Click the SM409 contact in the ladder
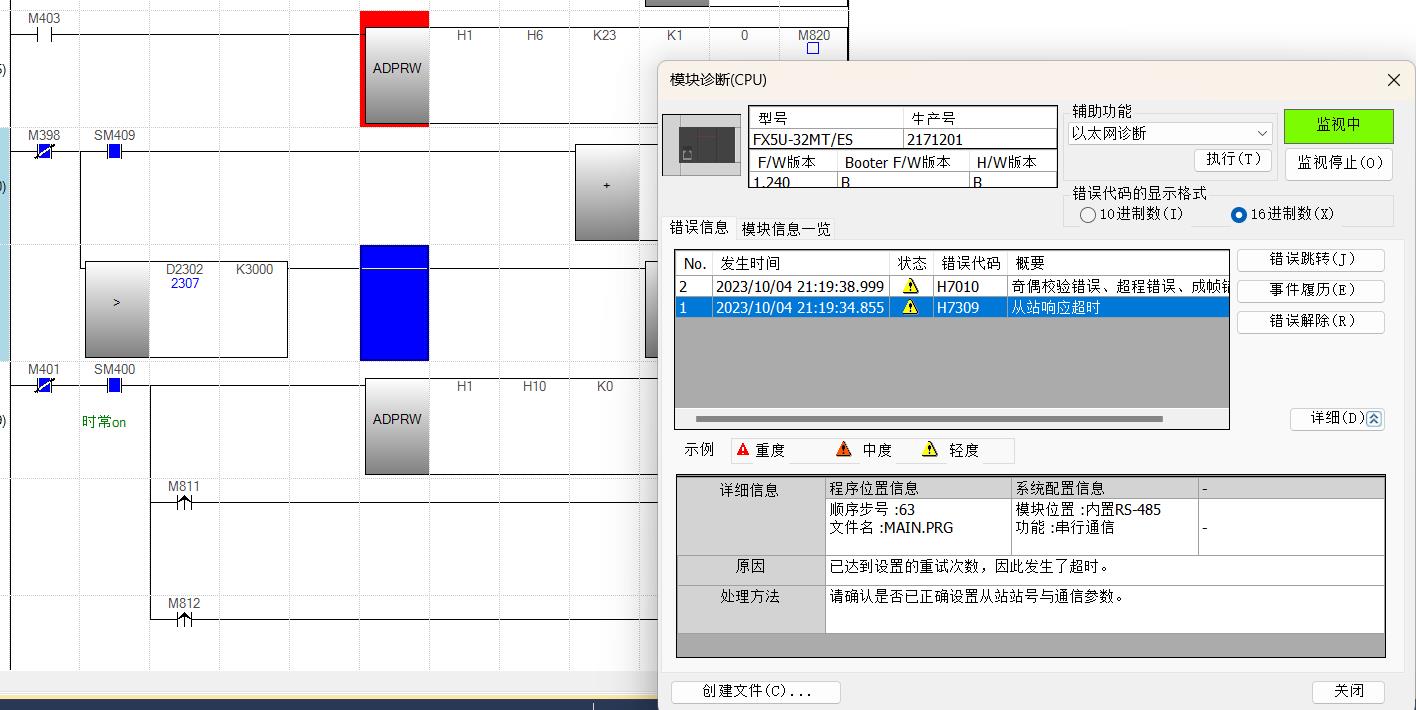Screen dimensions: 1416x710 click(x=114, y=151)
